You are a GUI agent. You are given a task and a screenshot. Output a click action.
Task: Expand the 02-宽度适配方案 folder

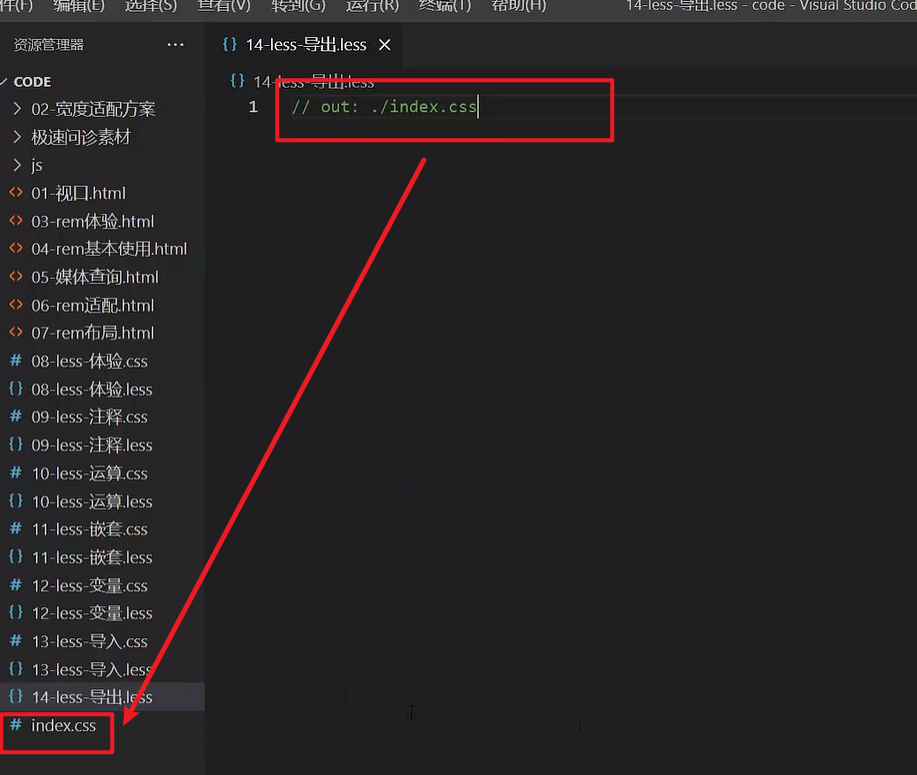click(x=93, y=109)
